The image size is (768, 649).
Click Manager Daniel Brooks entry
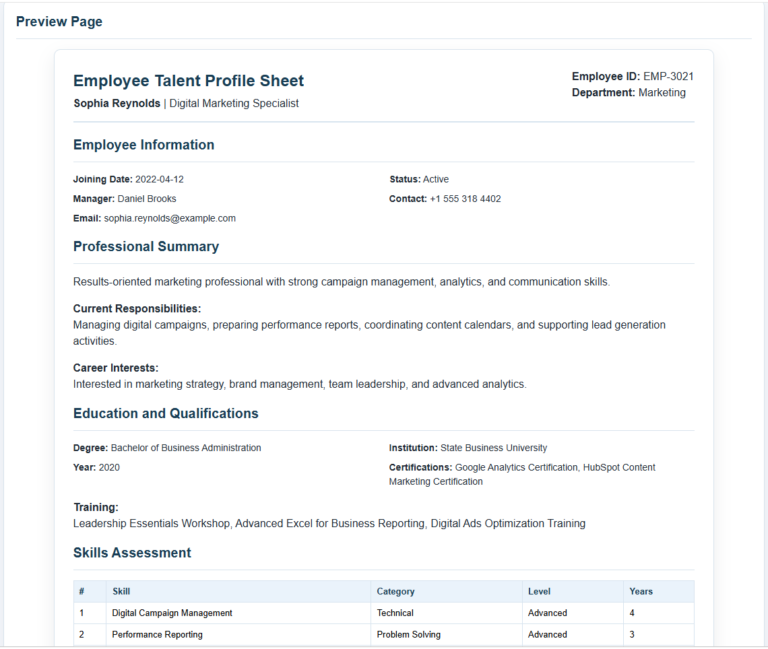coord(124,199)
